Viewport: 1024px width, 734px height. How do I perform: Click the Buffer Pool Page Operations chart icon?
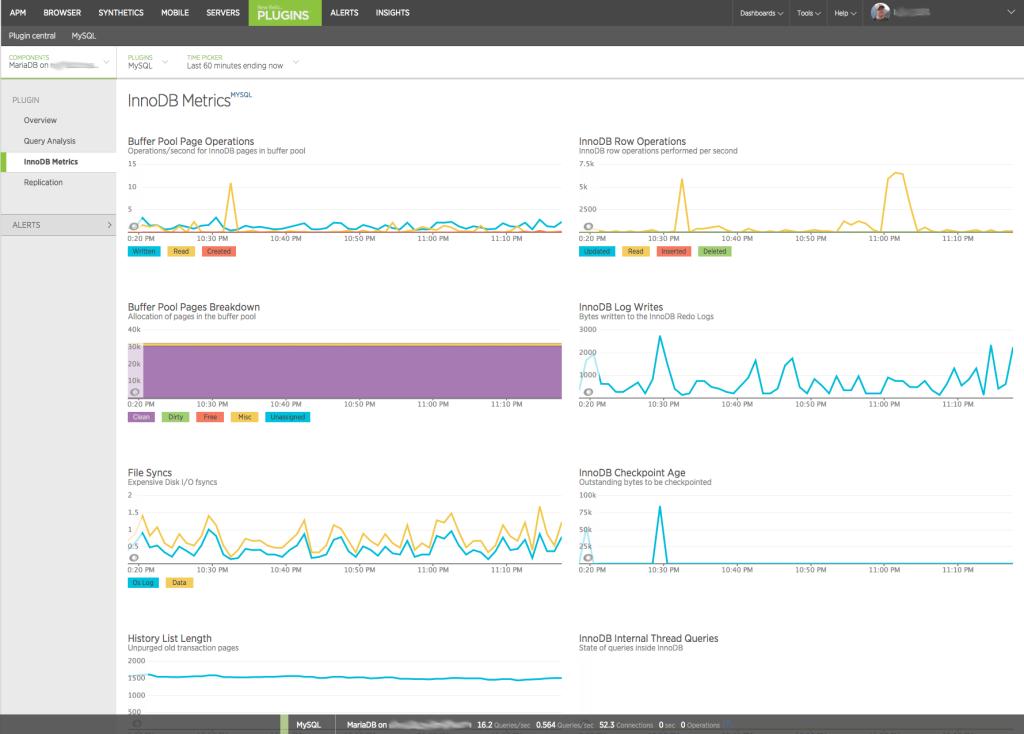(x=134, y=227)
